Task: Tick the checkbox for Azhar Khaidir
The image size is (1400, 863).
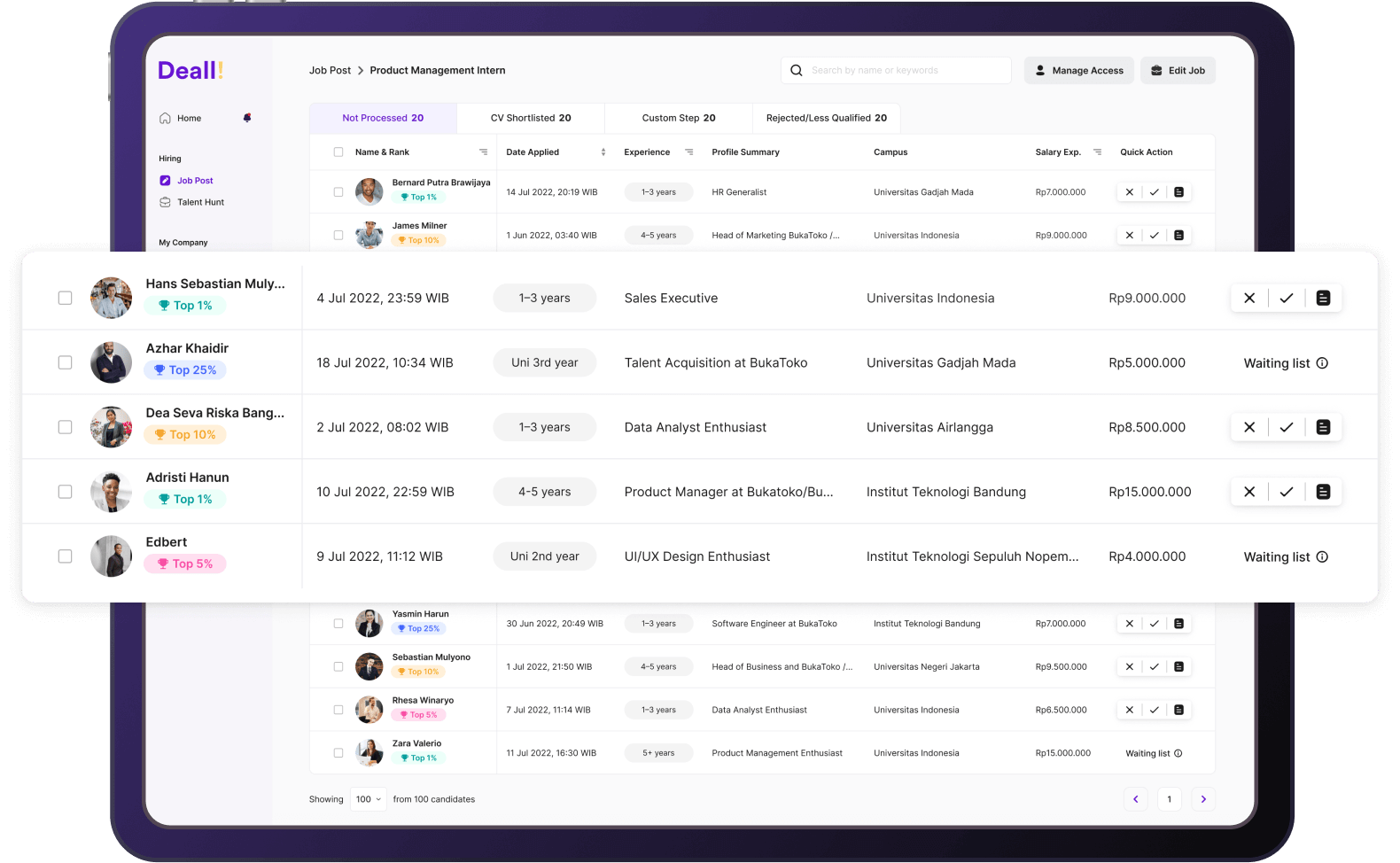Action: [x=65, y=362]
